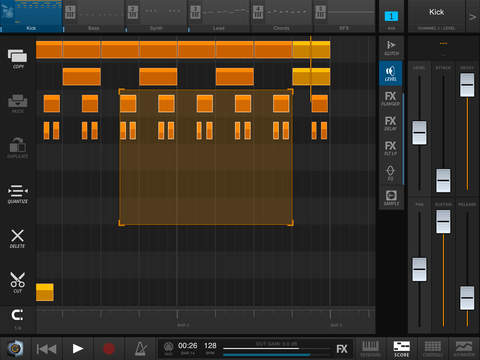Start playback with the play button
The image size is (480, 360).
pos(78,348)
